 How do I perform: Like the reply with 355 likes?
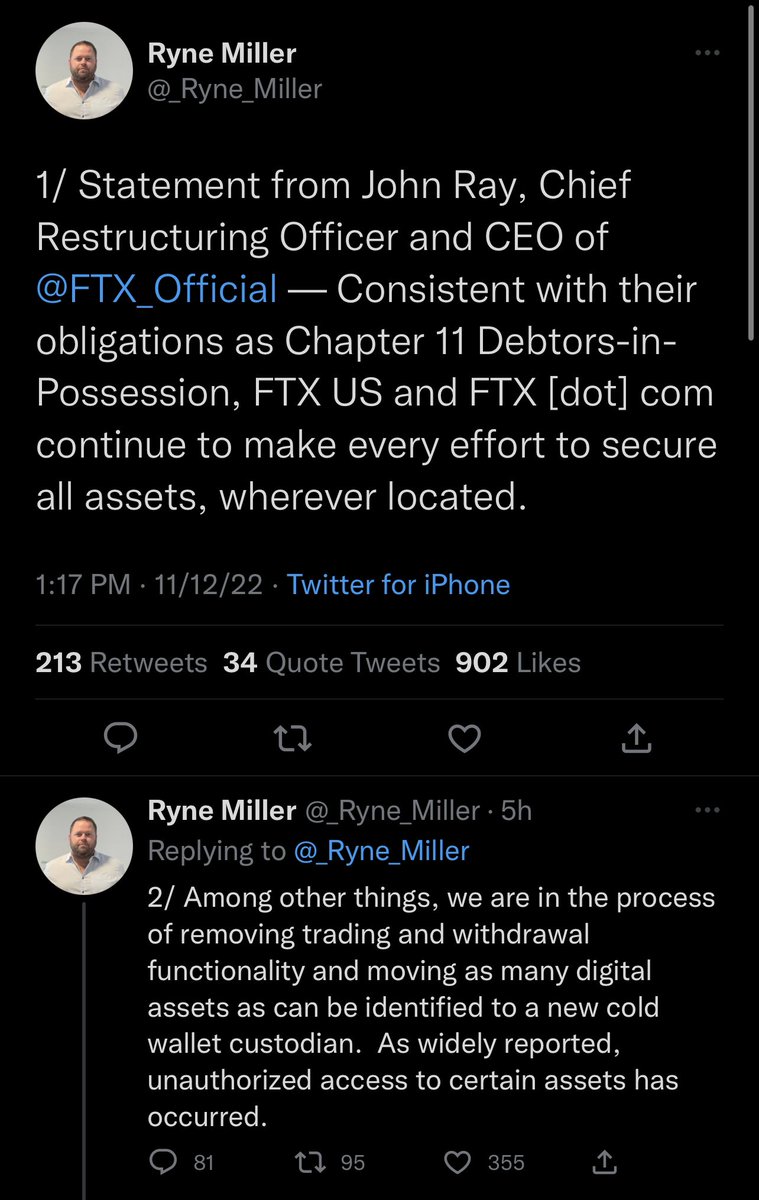click(458, 1162)
